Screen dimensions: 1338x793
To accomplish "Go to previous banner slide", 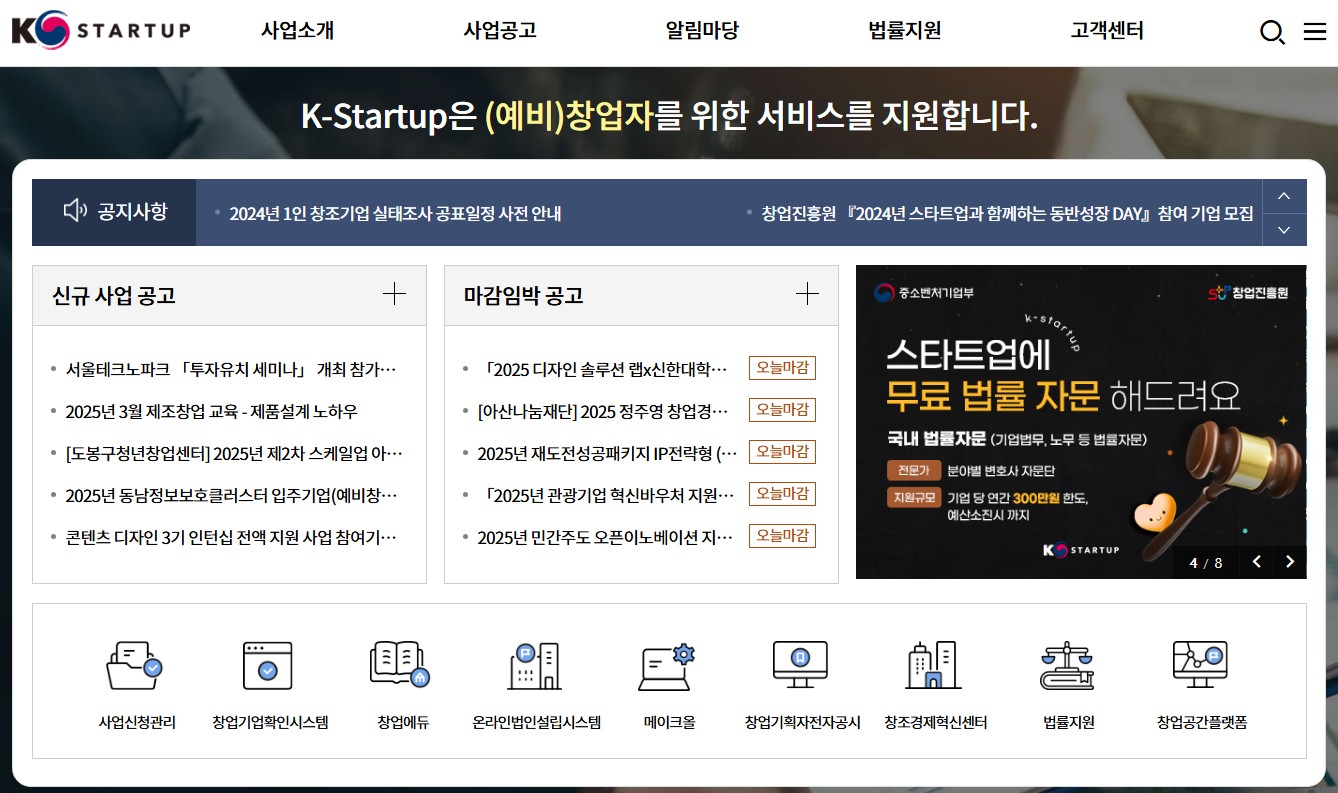I will [1256, 562].
